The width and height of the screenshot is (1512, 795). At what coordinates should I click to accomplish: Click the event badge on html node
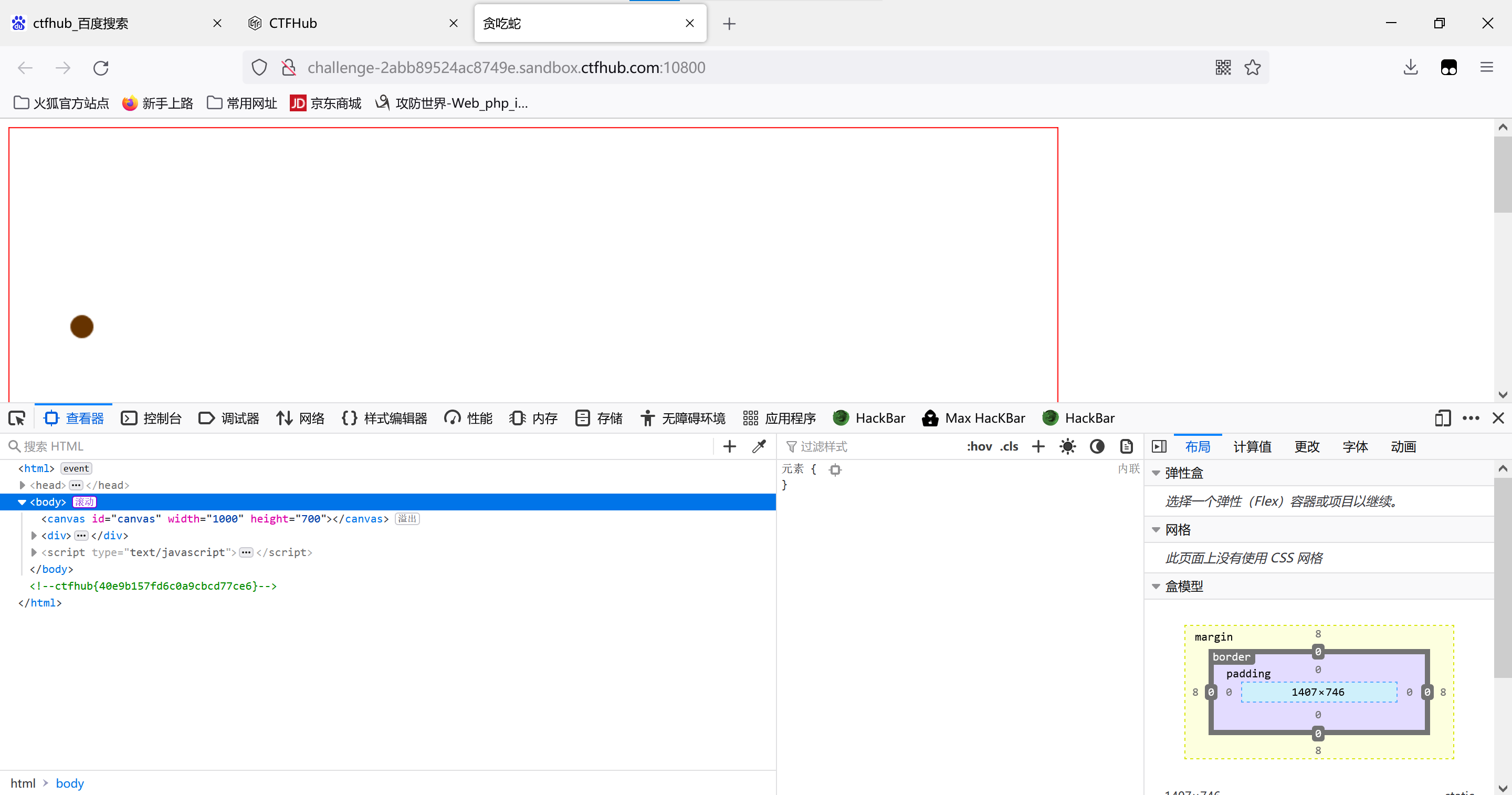pos(76,468)
